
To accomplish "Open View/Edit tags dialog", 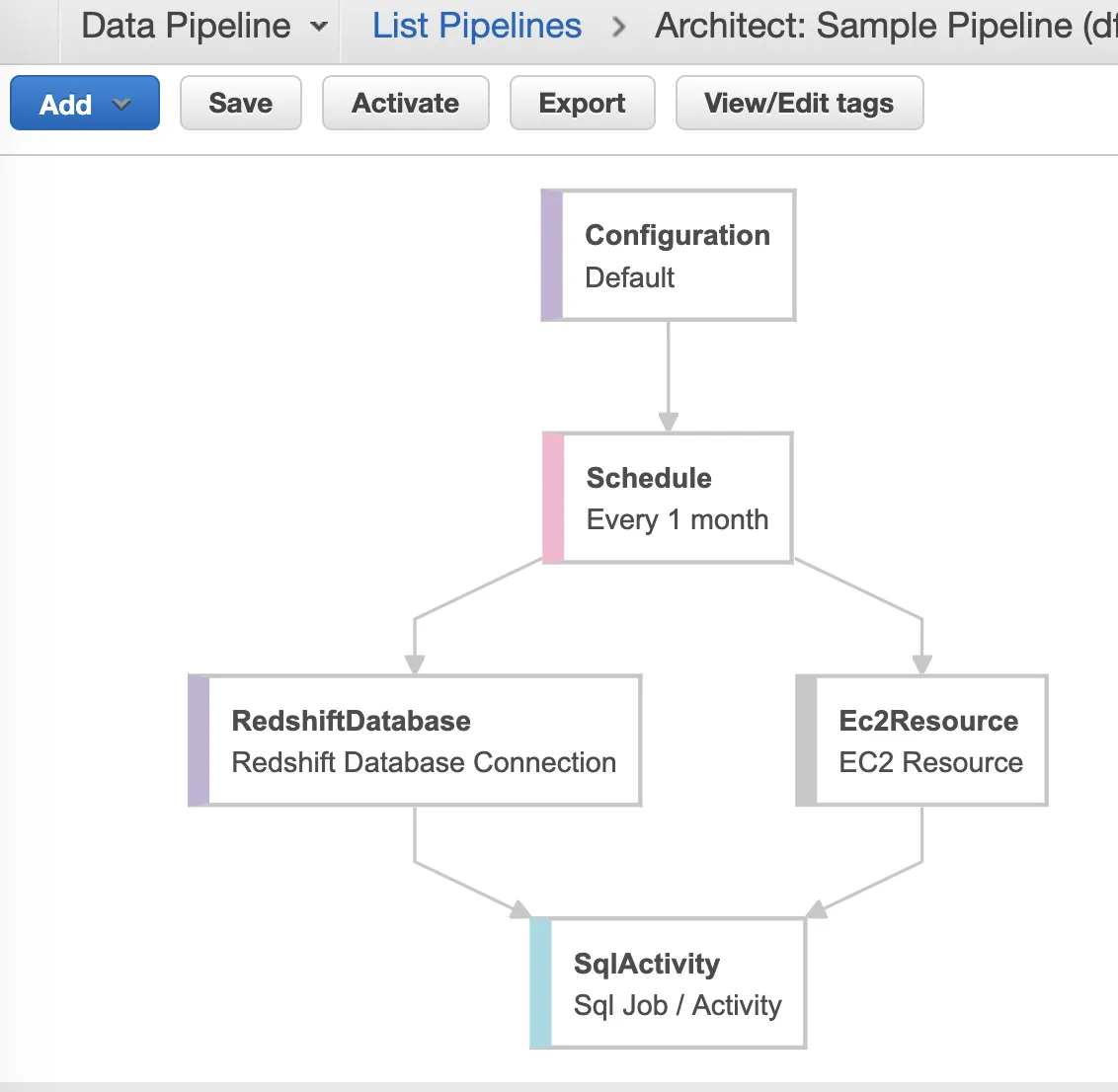I will click(x=799, y=104).
